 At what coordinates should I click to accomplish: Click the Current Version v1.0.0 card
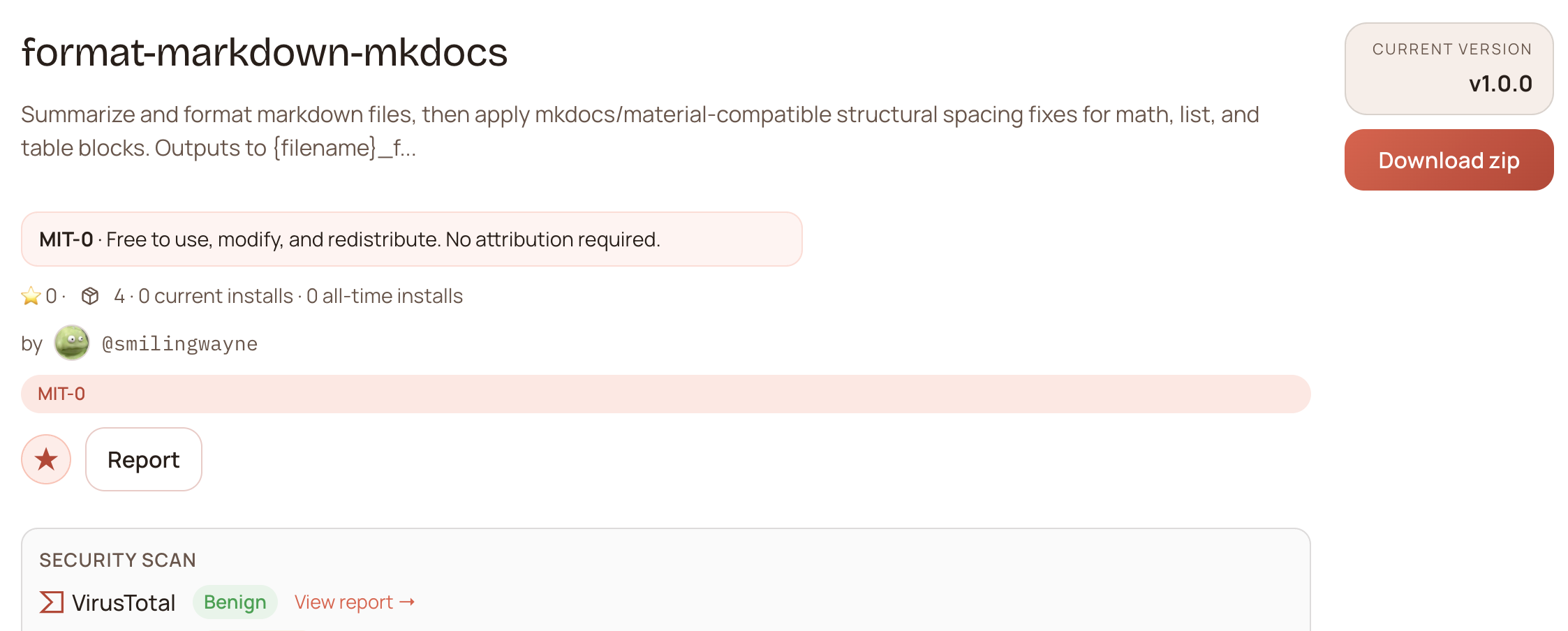click(x=1449, y=68)
